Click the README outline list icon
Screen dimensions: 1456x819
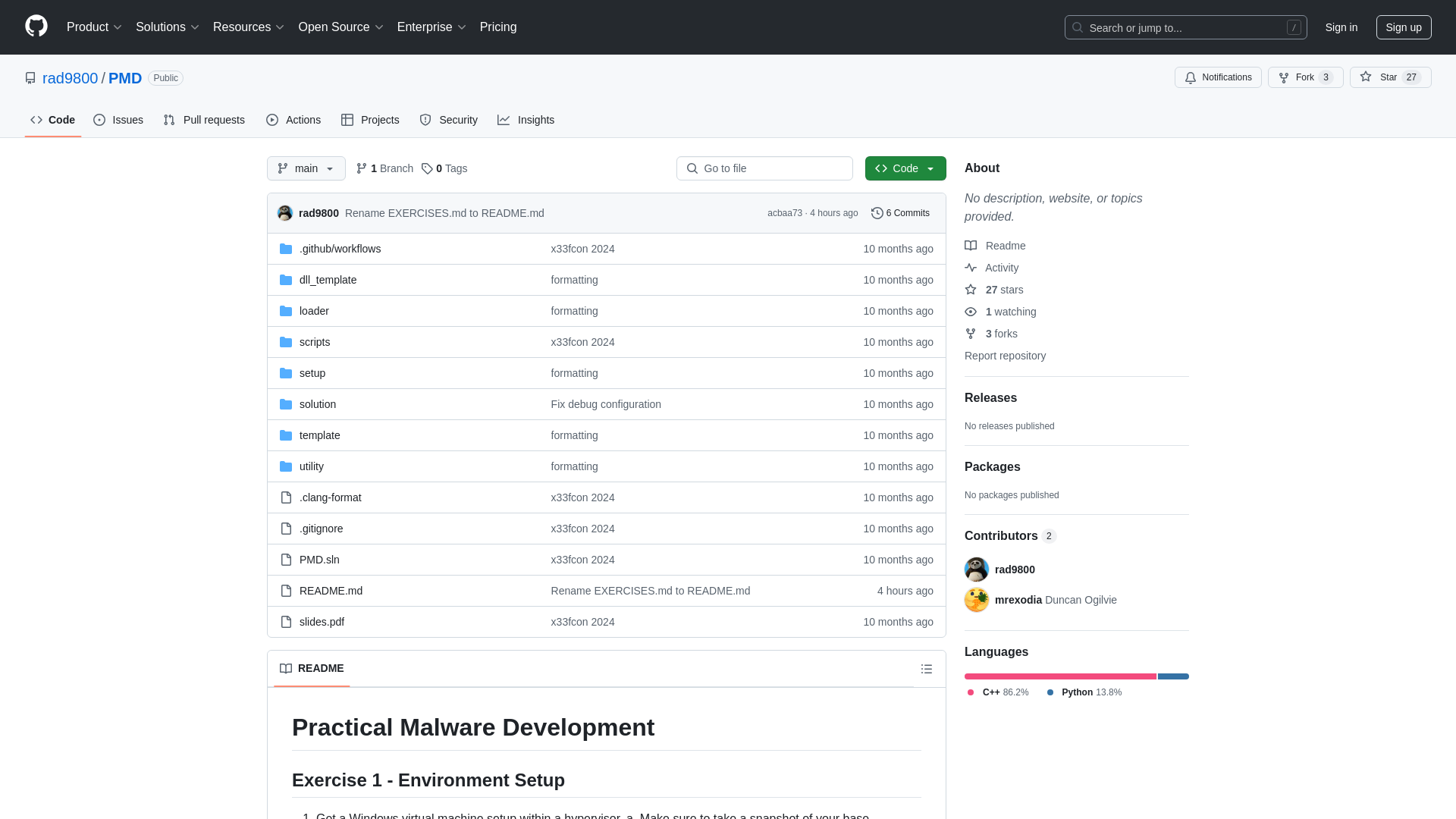(x=927, y=669)
